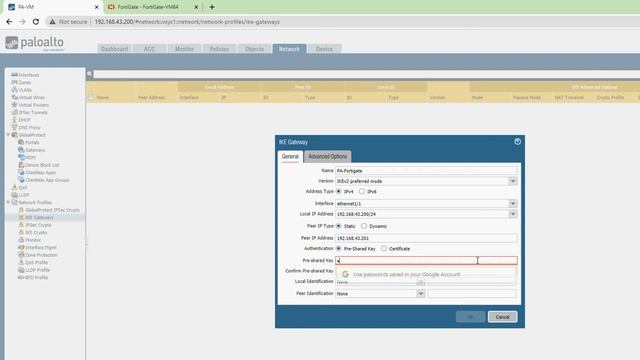
Task: Reload the browser page
Action: click(x=36, y=22)
